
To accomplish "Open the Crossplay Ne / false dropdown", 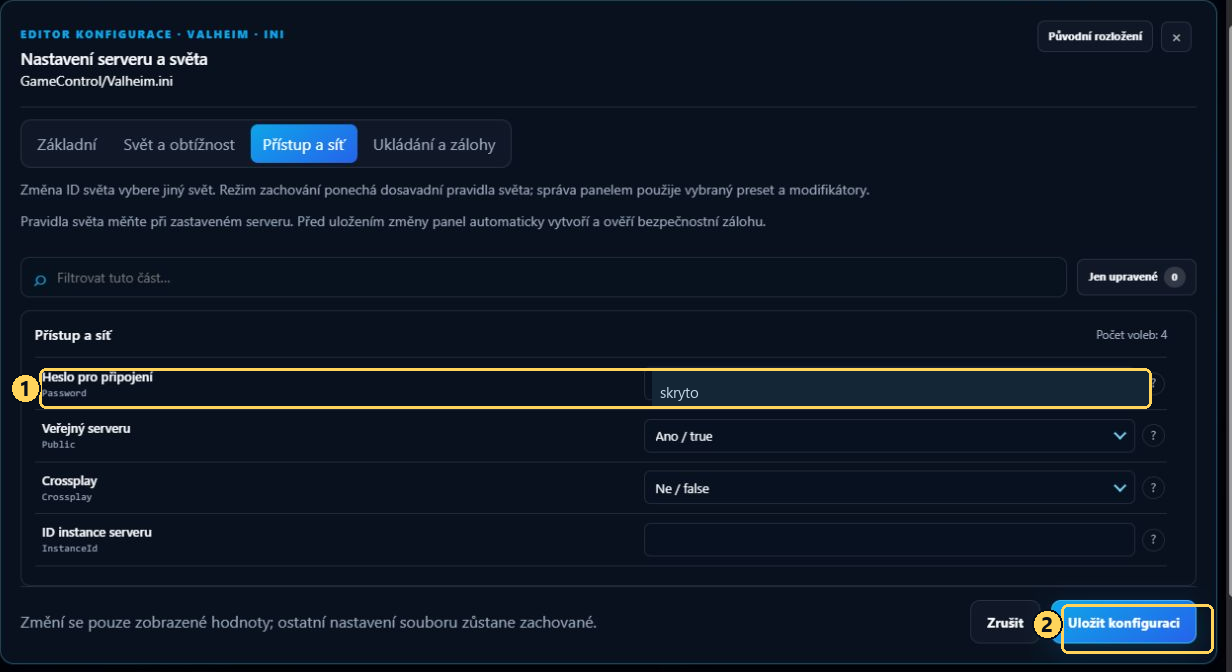I will coord(889,488).
